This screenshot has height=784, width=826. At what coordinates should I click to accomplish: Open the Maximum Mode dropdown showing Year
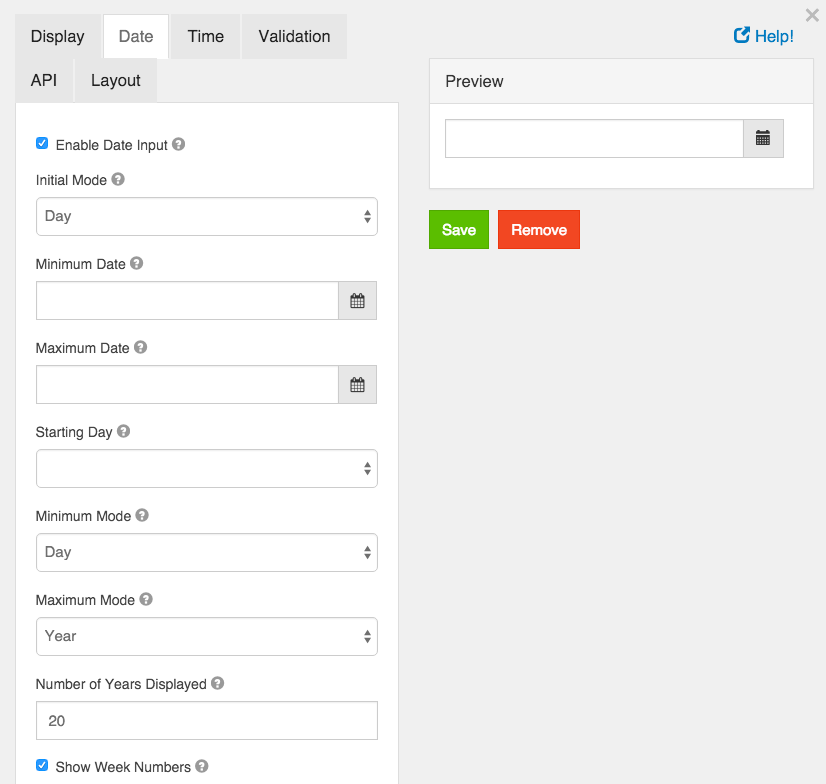coord(206,636)
